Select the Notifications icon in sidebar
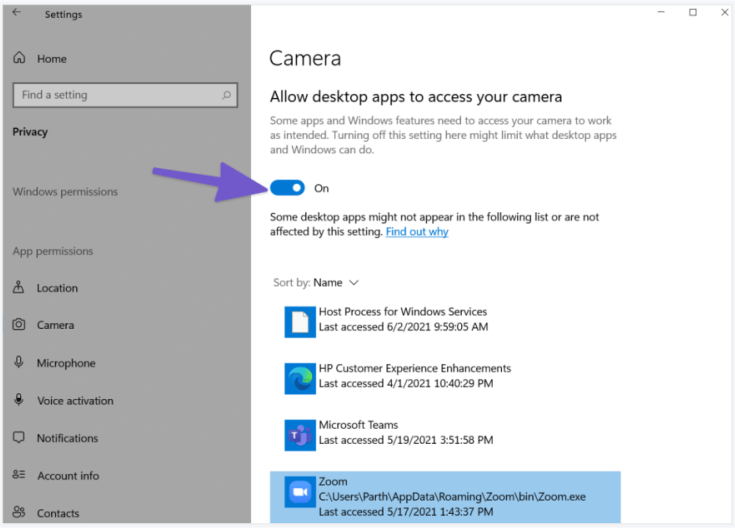 pyautogui.click(x=19, y=437)
